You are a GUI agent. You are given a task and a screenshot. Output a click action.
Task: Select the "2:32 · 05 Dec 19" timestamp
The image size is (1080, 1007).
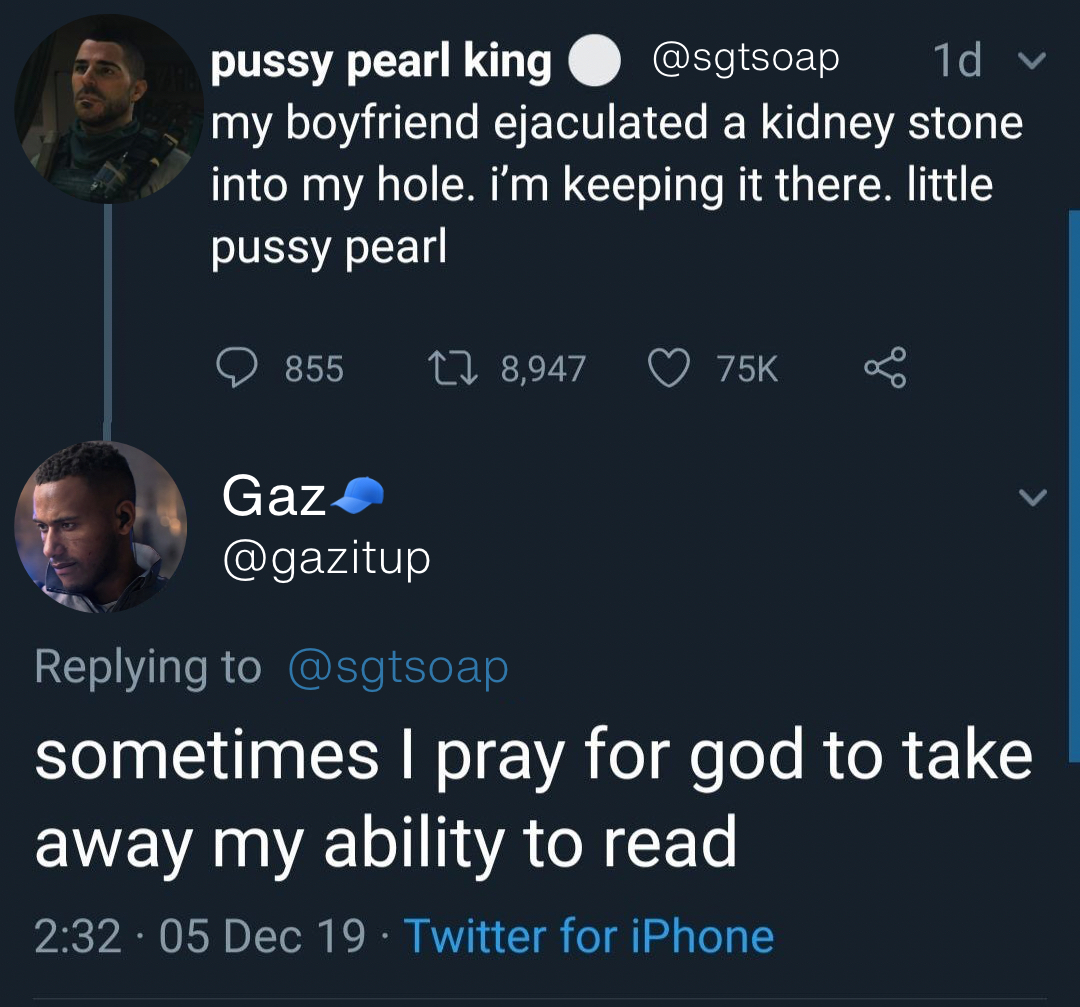(200, 936)
